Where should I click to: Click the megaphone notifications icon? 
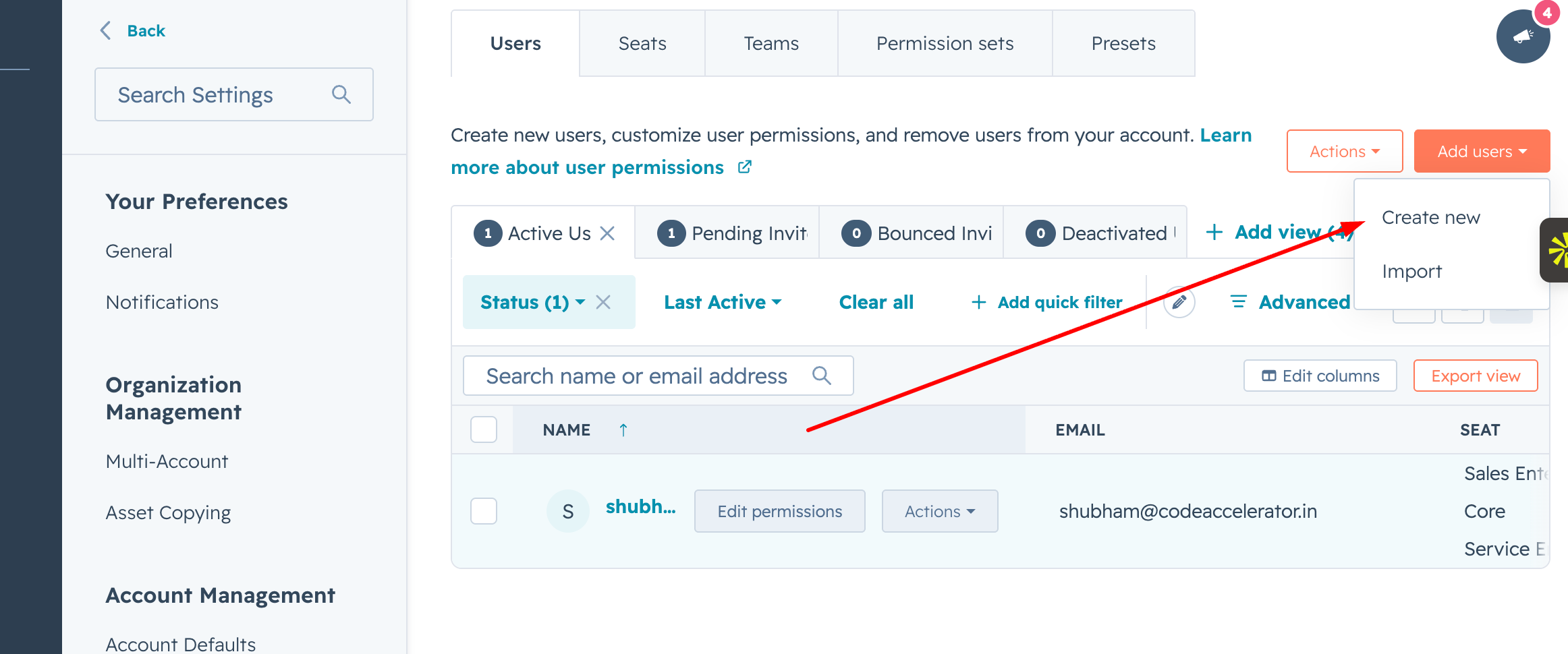(x=1523, y=36)
